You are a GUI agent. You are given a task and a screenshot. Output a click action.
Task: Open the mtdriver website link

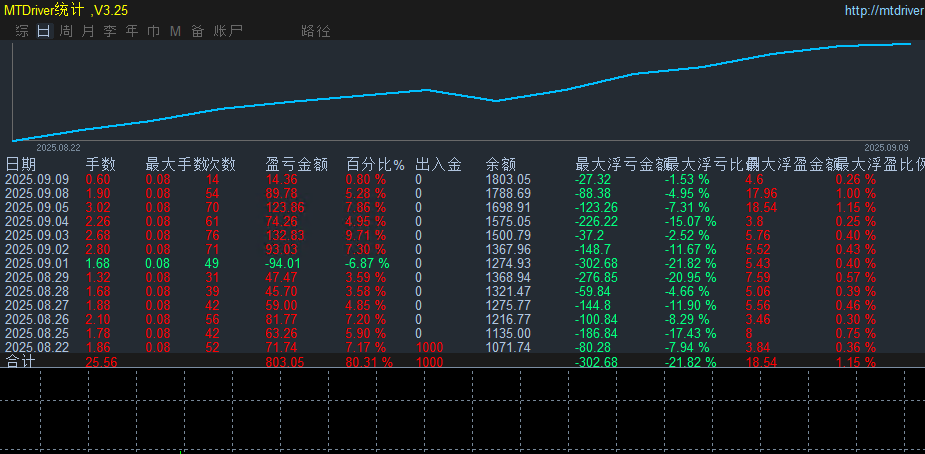[884, 11]
